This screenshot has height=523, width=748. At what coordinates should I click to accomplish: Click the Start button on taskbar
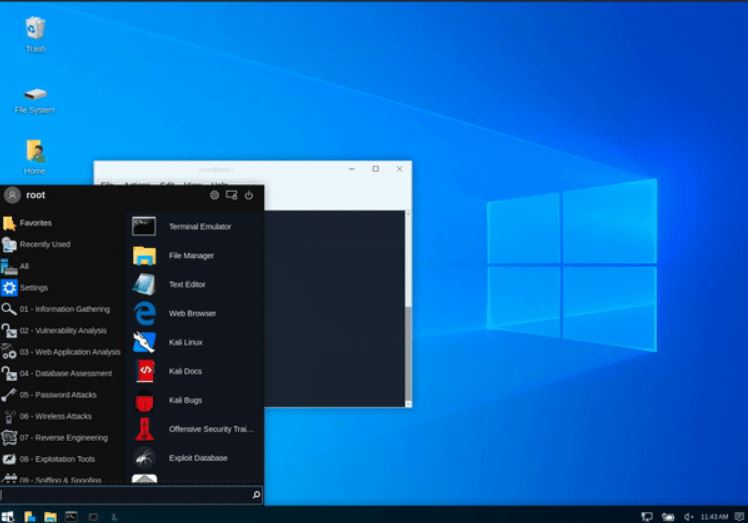tap(8, 516)
